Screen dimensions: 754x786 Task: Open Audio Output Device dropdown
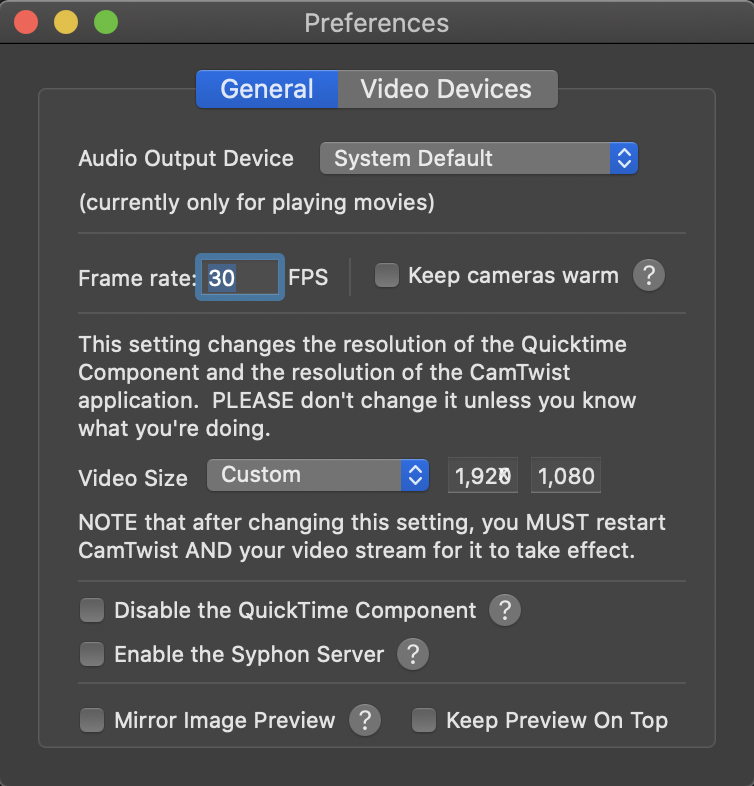pyautogui.click(x=478, y=158)
